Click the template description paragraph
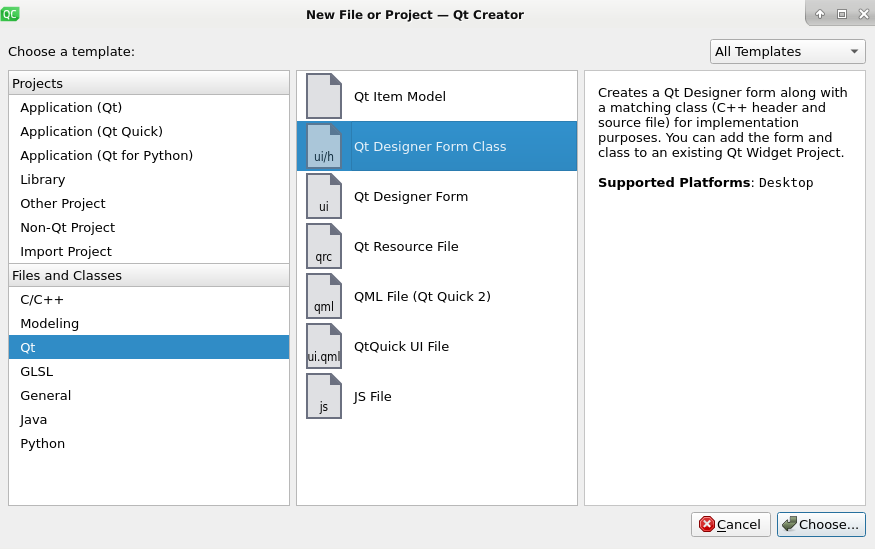 pos(723,122)
